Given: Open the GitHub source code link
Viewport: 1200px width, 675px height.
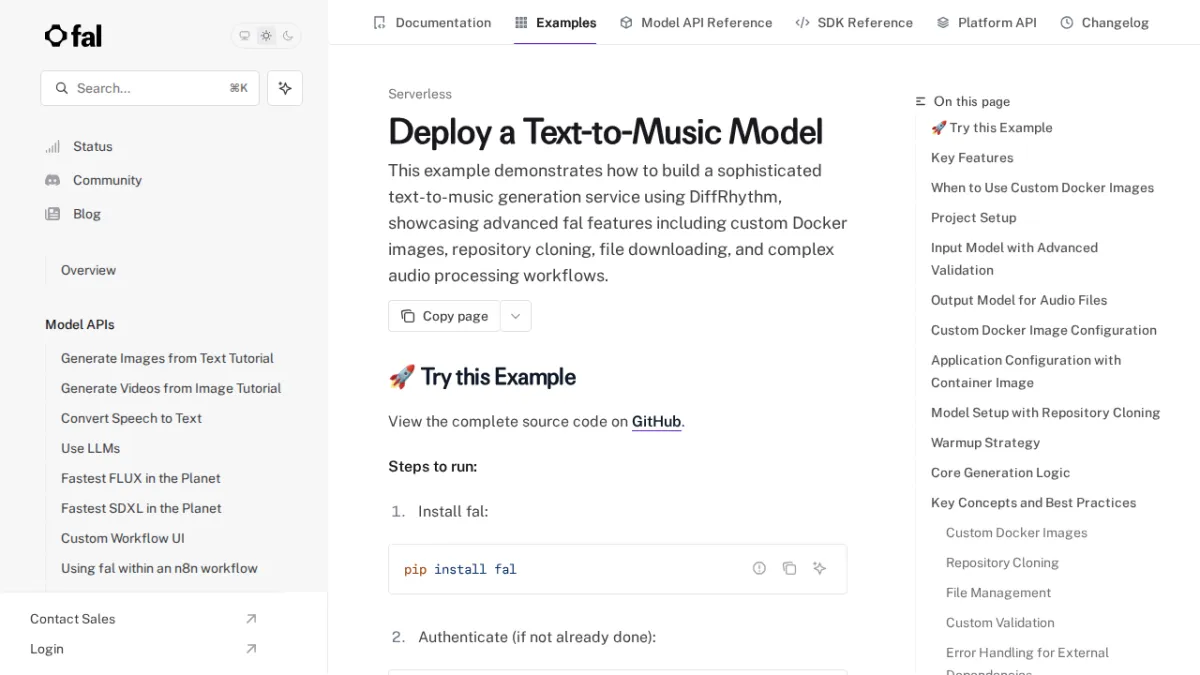Looking at the screenshot, I should pos(656,421).
